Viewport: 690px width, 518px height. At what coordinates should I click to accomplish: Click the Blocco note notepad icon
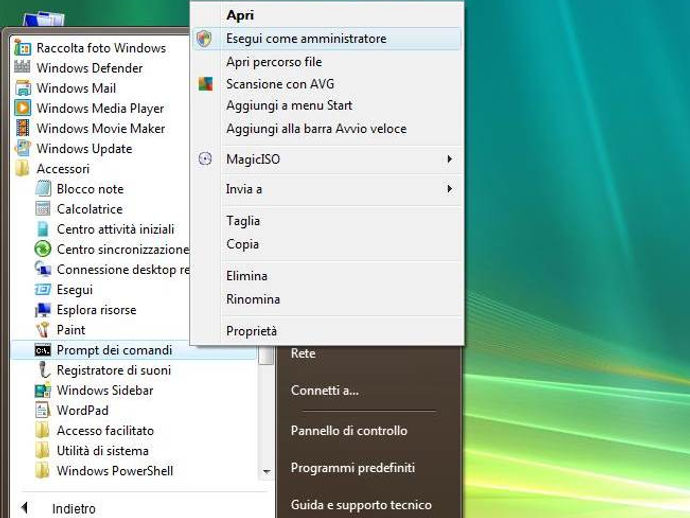point(43,188)
